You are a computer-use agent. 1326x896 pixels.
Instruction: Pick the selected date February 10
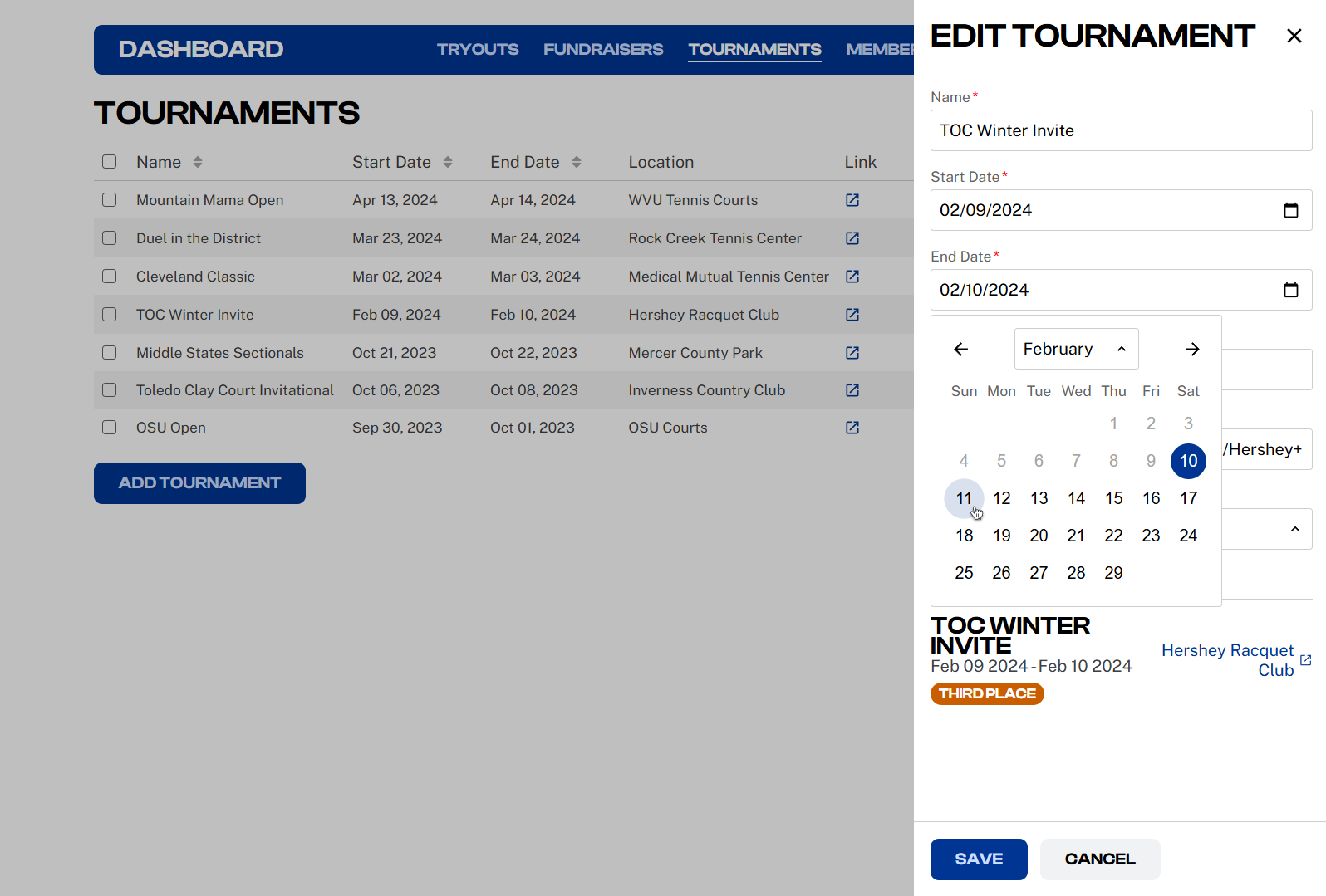(x=1188, y=461)
